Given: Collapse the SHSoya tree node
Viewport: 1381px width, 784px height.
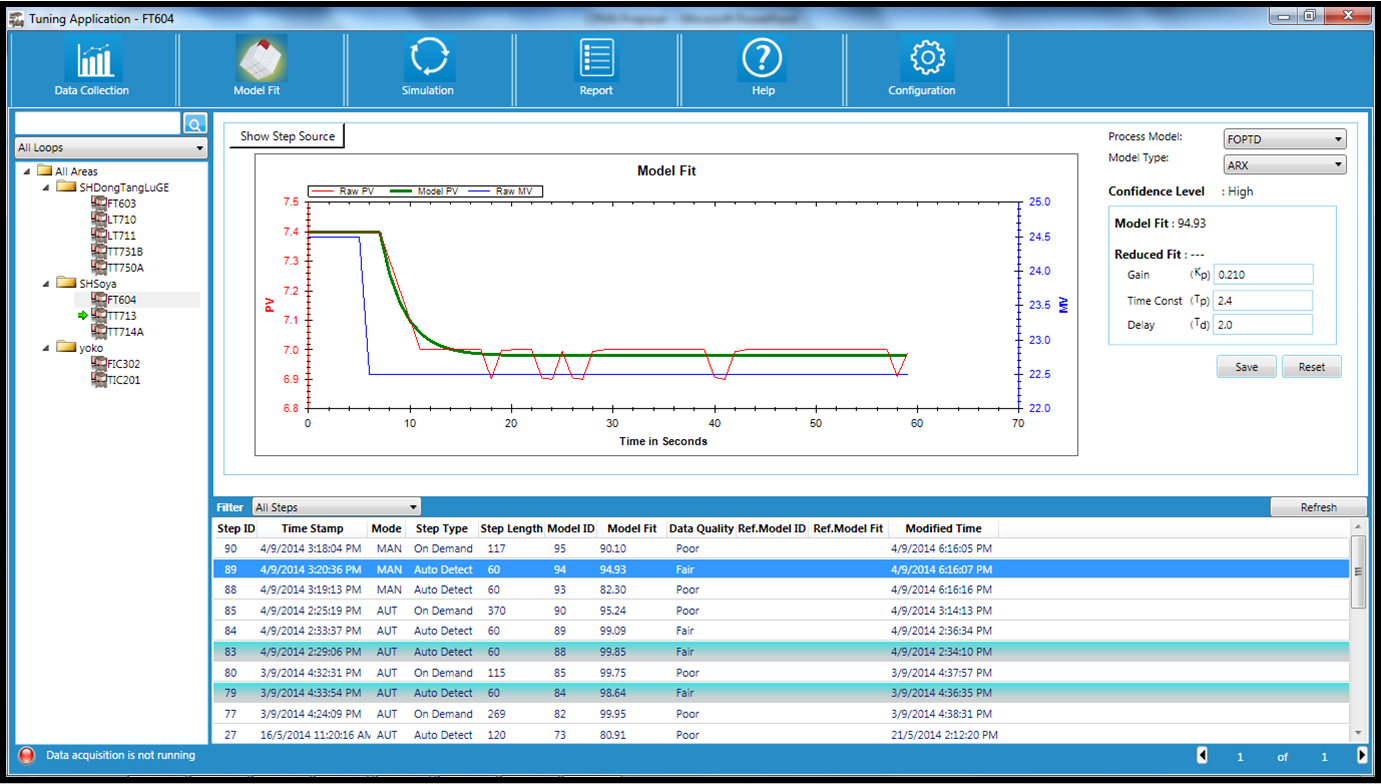Looking at the screenshot, I should click(46, 283).
